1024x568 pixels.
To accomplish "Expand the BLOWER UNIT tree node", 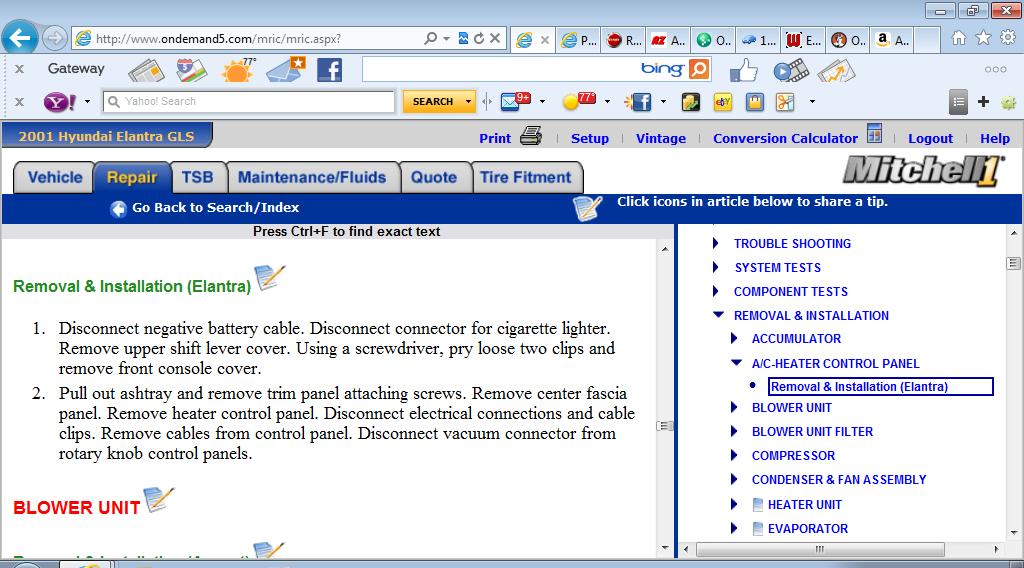I will (734, 407).
